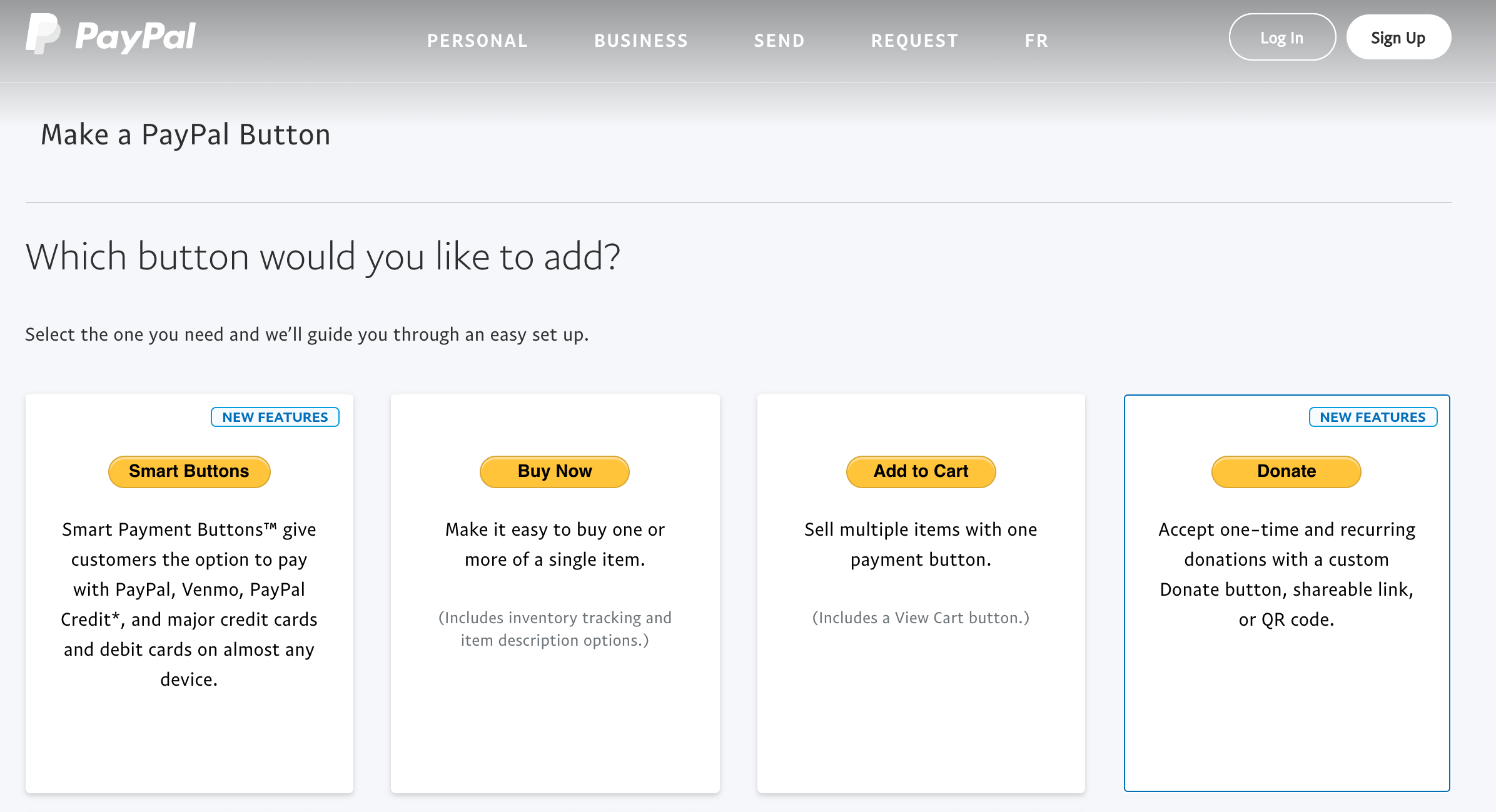The height and width of the screenshot is (812, 1496).
Task: Select the Buy Now card inventory tracking note
Action: pyautogui.click(x=555, y=629)
